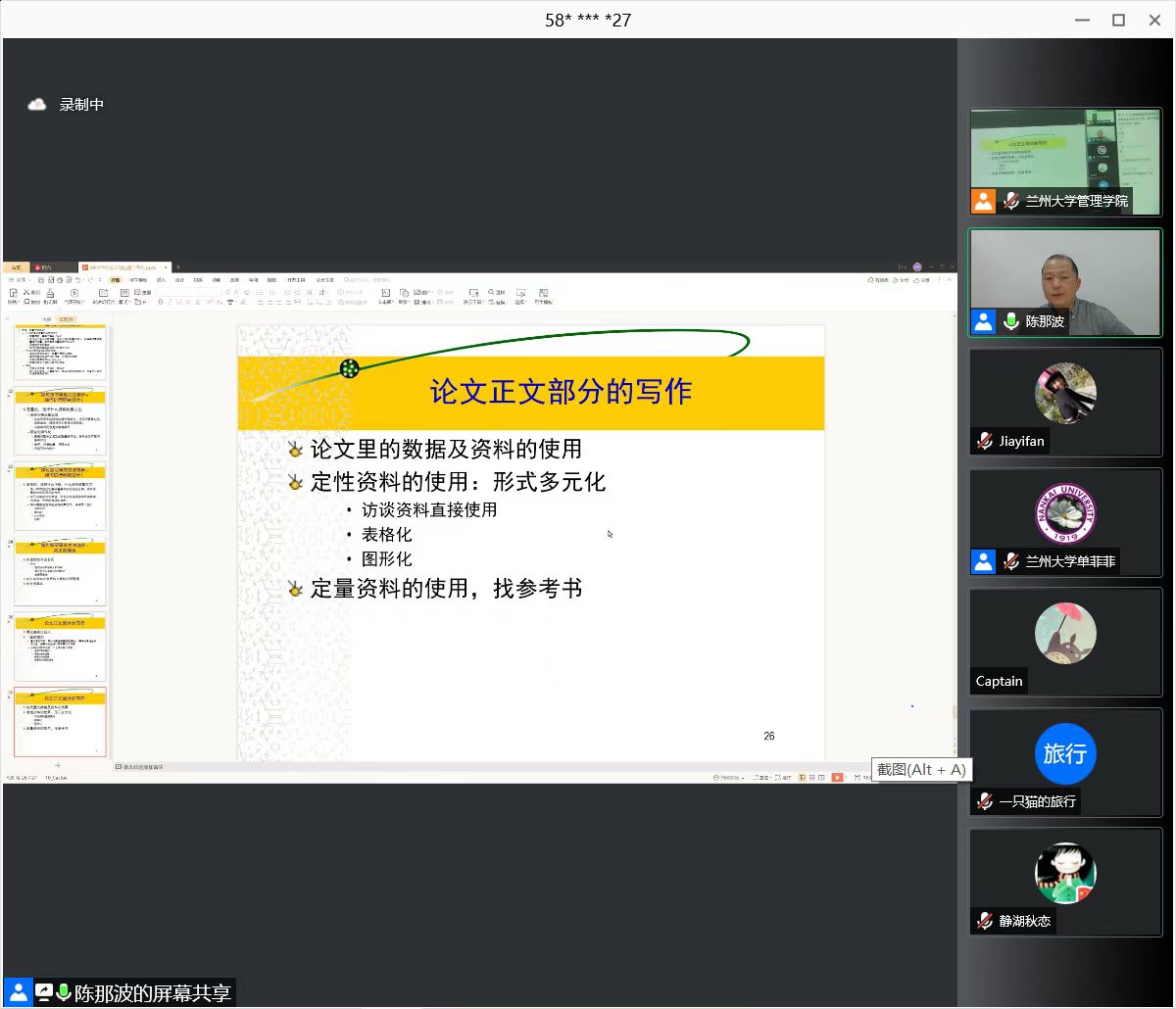
Task: Click the red slideshow play button in status bar
Action: pyautogui.click(x=837, y=778)
